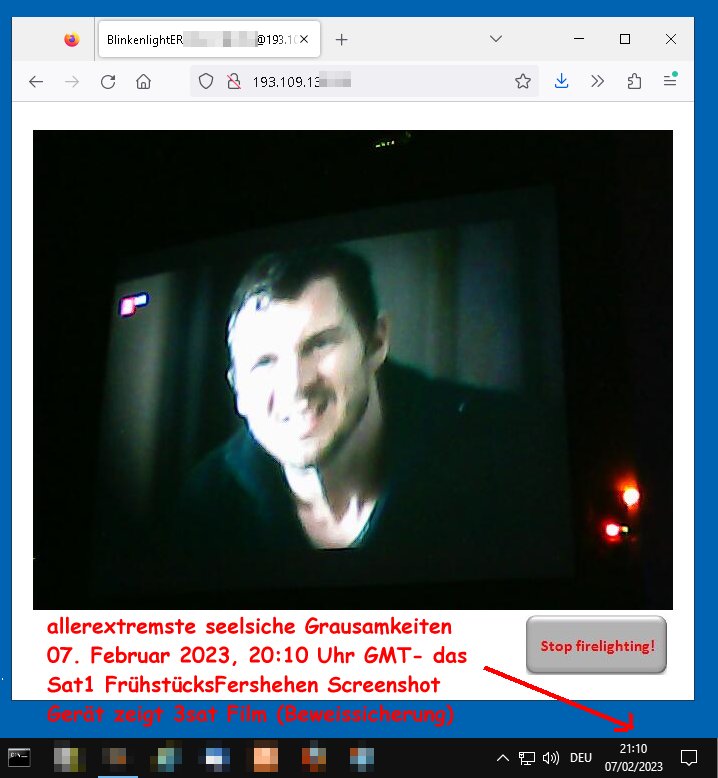
Task: Minimize the Firefox window
Action: [579, 39]
